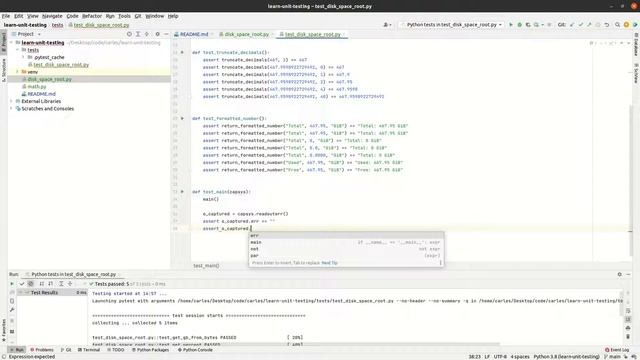640x360 pixels.
Task: Click the UTF-8 encoding in the status bar
Action: click(x=500, y=357)
